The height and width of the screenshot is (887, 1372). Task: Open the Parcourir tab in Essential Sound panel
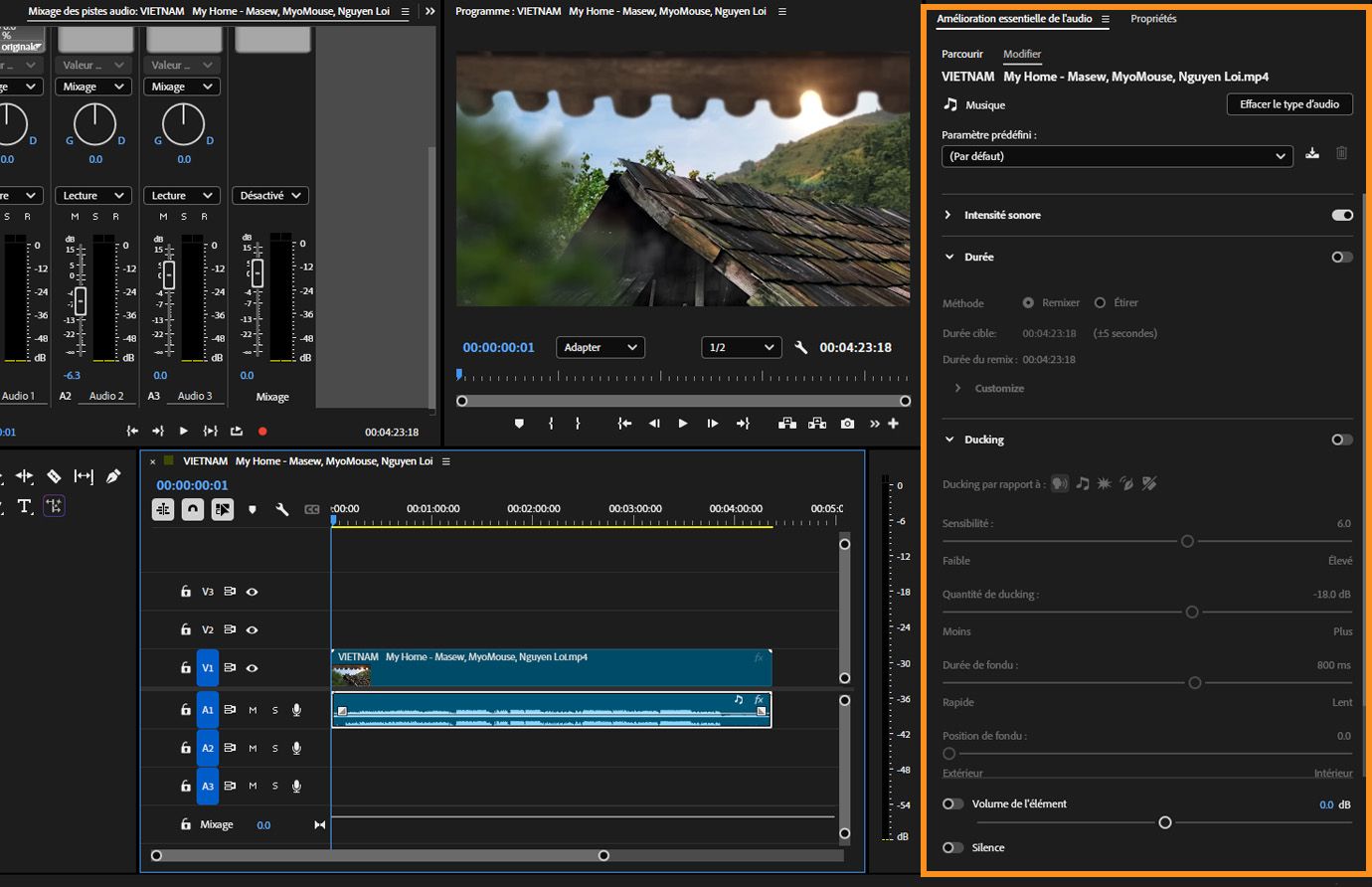[961, 53]
